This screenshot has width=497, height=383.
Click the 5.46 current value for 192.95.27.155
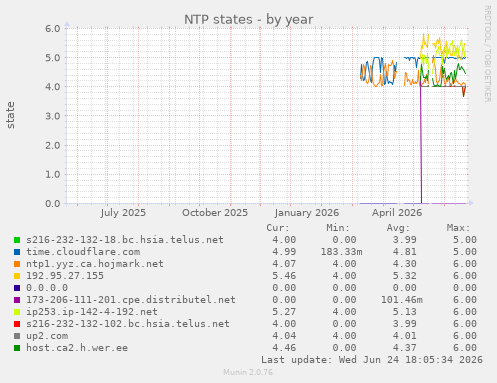coord(284,276)
